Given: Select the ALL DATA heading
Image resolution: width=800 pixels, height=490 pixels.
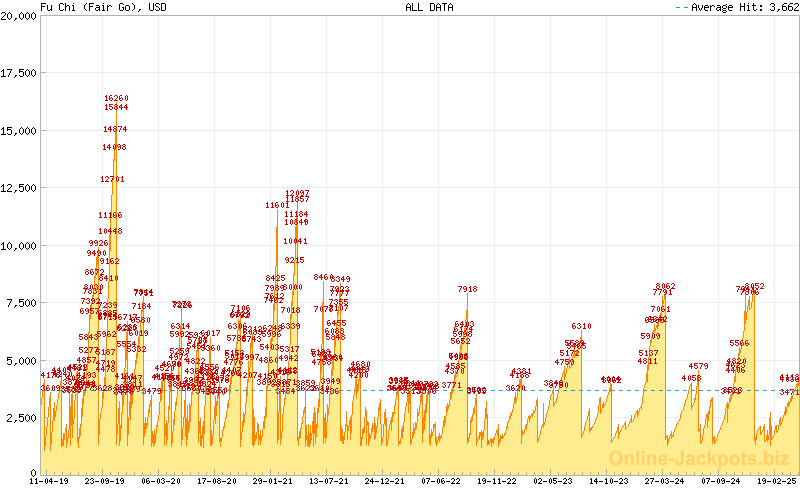Looking at the screenshot, I should pyautogui.click(x=429, y=7).
